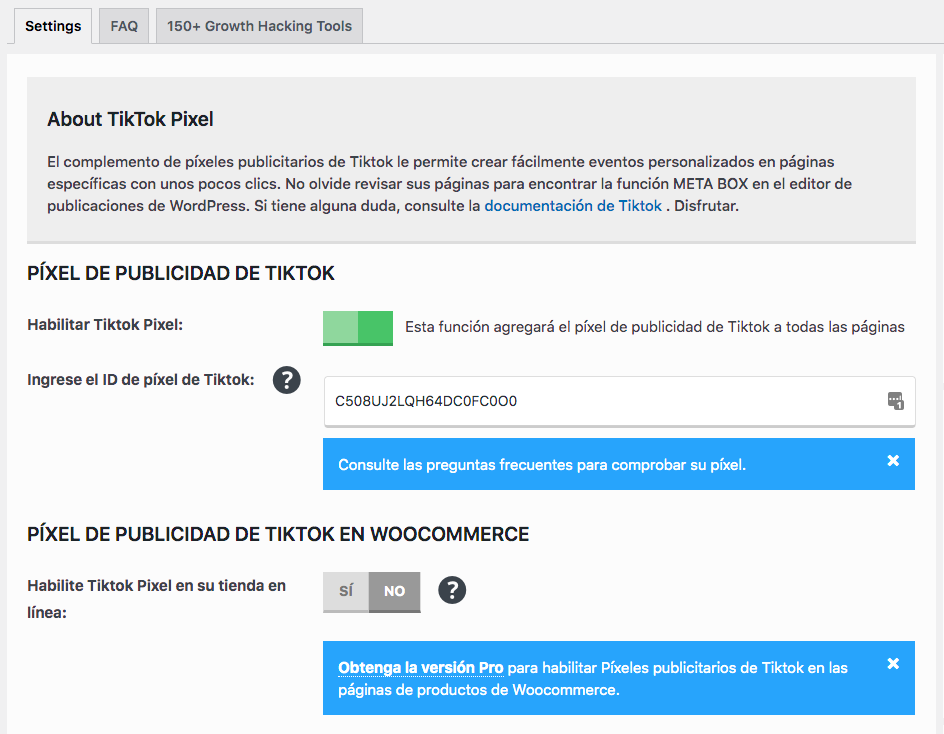Click the Ingrese el ID de píxel label
The height and width of the screenshot is (734, 944).
coord(141,380)
